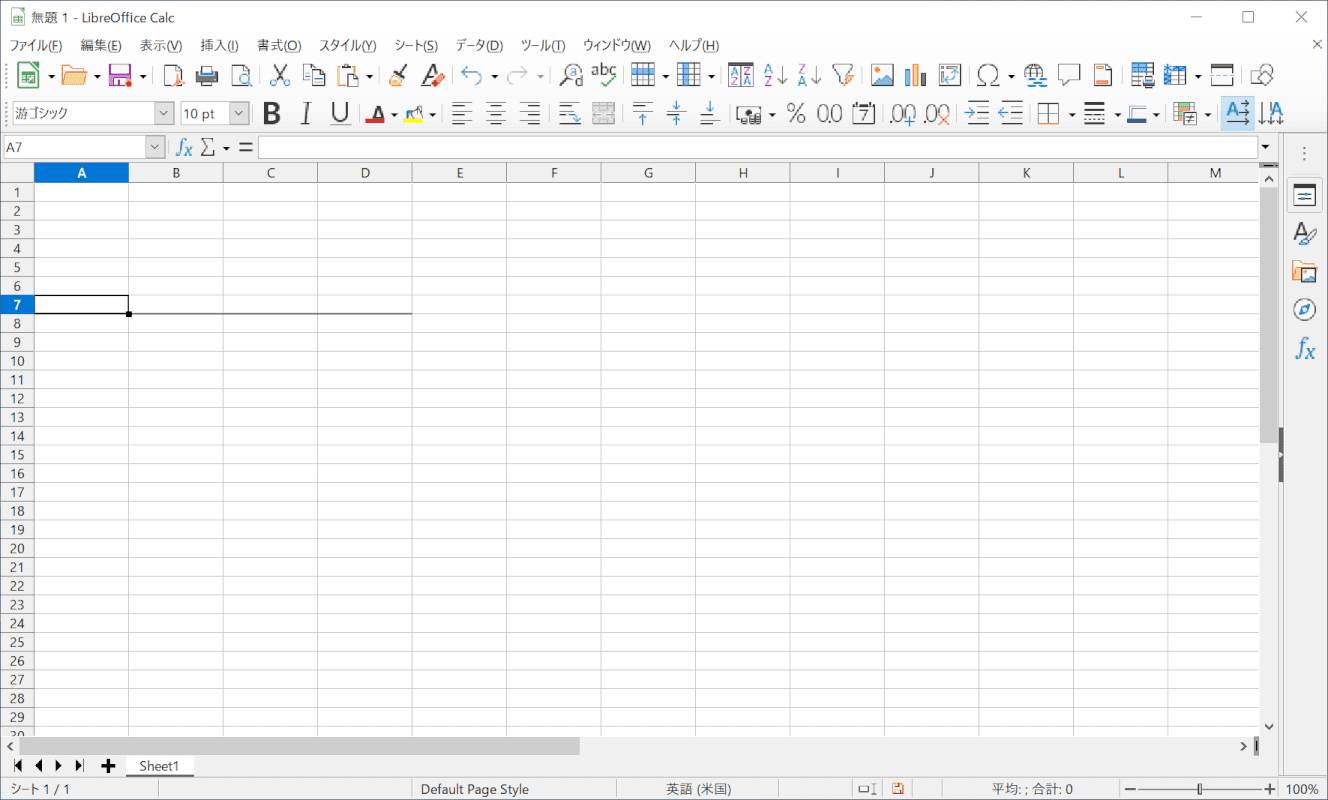Insert comment speech bubble icon
Image resolution: width=1328 pixels, height=800 pixels.
(x=1070, y=75)
